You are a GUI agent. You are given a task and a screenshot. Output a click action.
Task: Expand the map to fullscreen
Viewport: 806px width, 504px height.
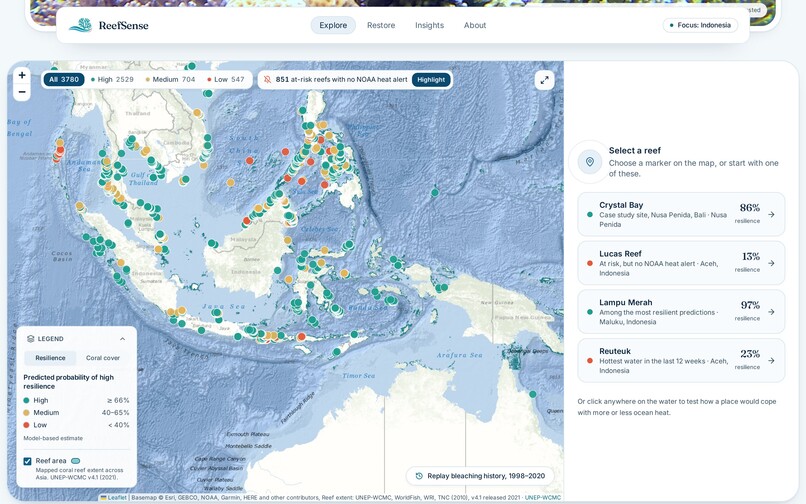click(x=544, y=80)
